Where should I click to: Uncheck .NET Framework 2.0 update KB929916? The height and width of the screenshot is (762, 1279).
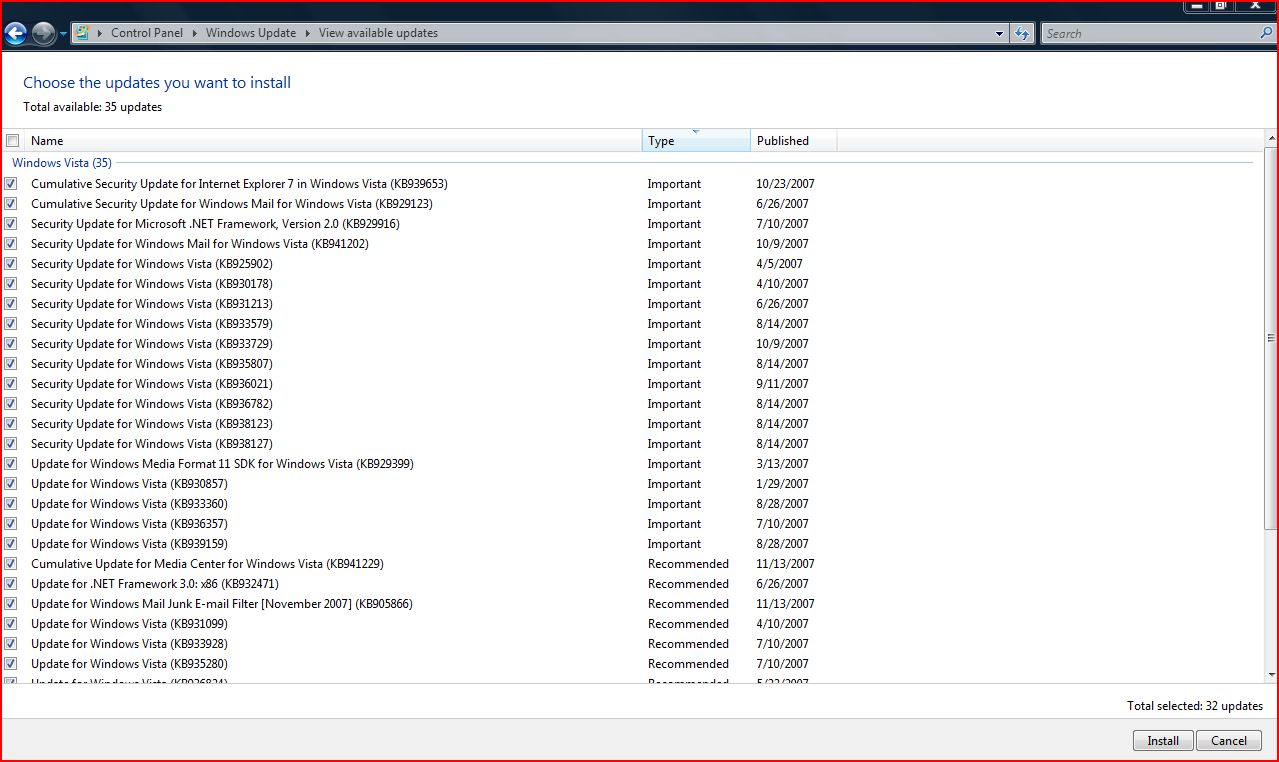coord(11,224)
